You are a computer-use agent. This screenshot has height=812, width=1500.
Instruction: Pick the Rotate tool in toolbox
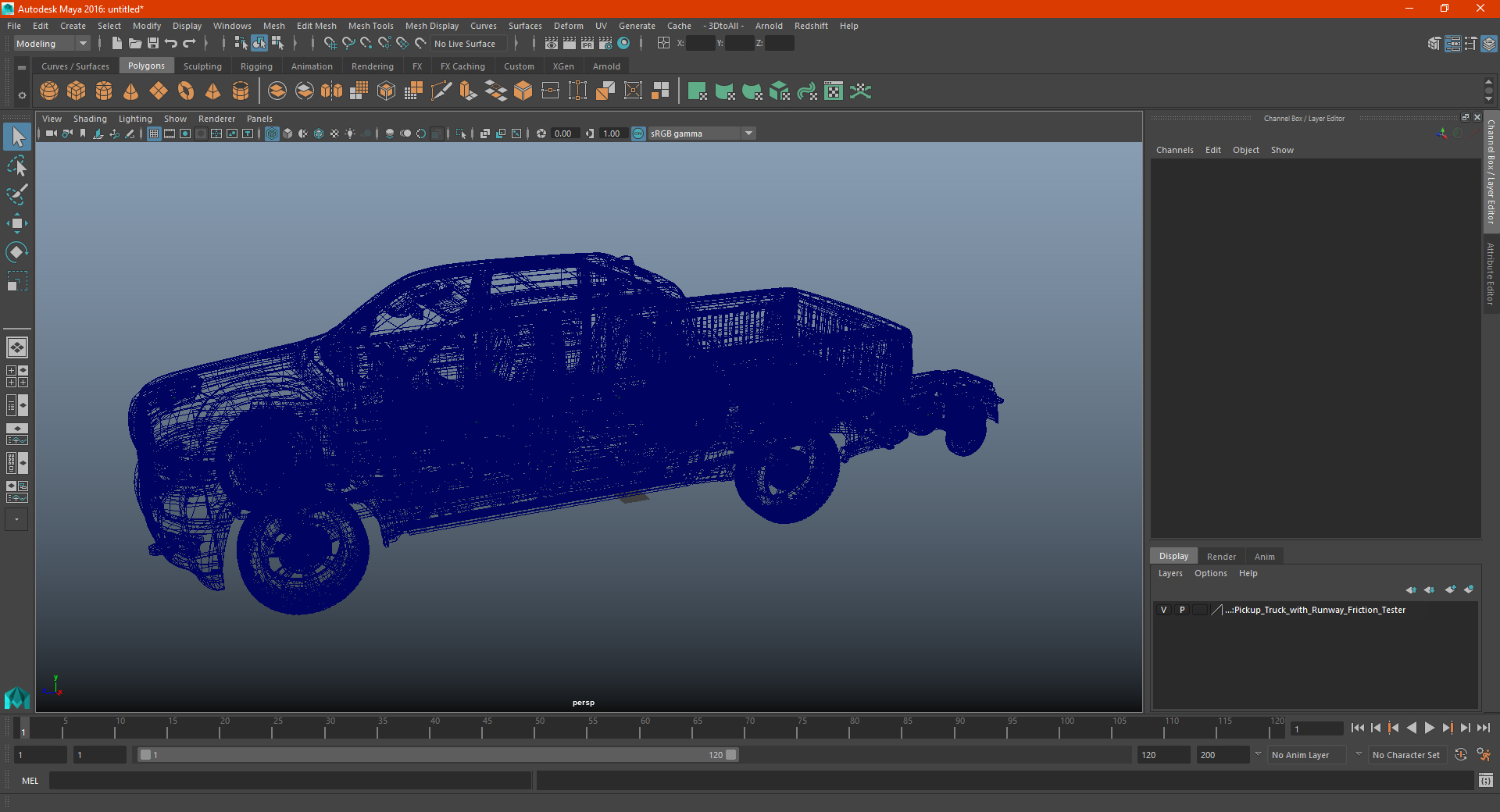tap(17, 252)
